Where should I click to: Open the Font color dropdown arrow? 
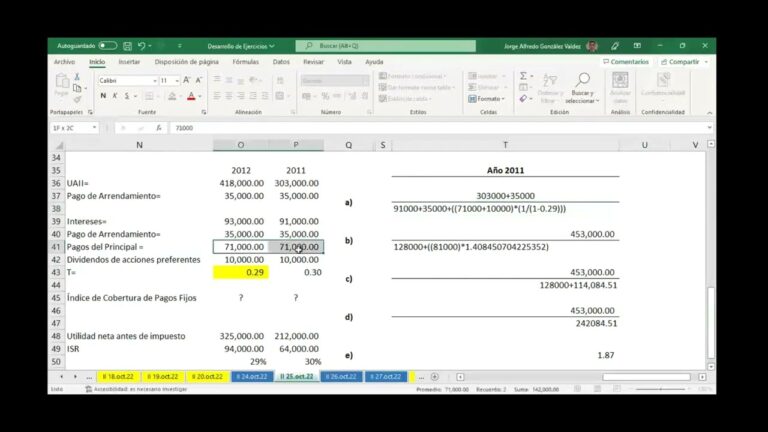coord(200,96)
